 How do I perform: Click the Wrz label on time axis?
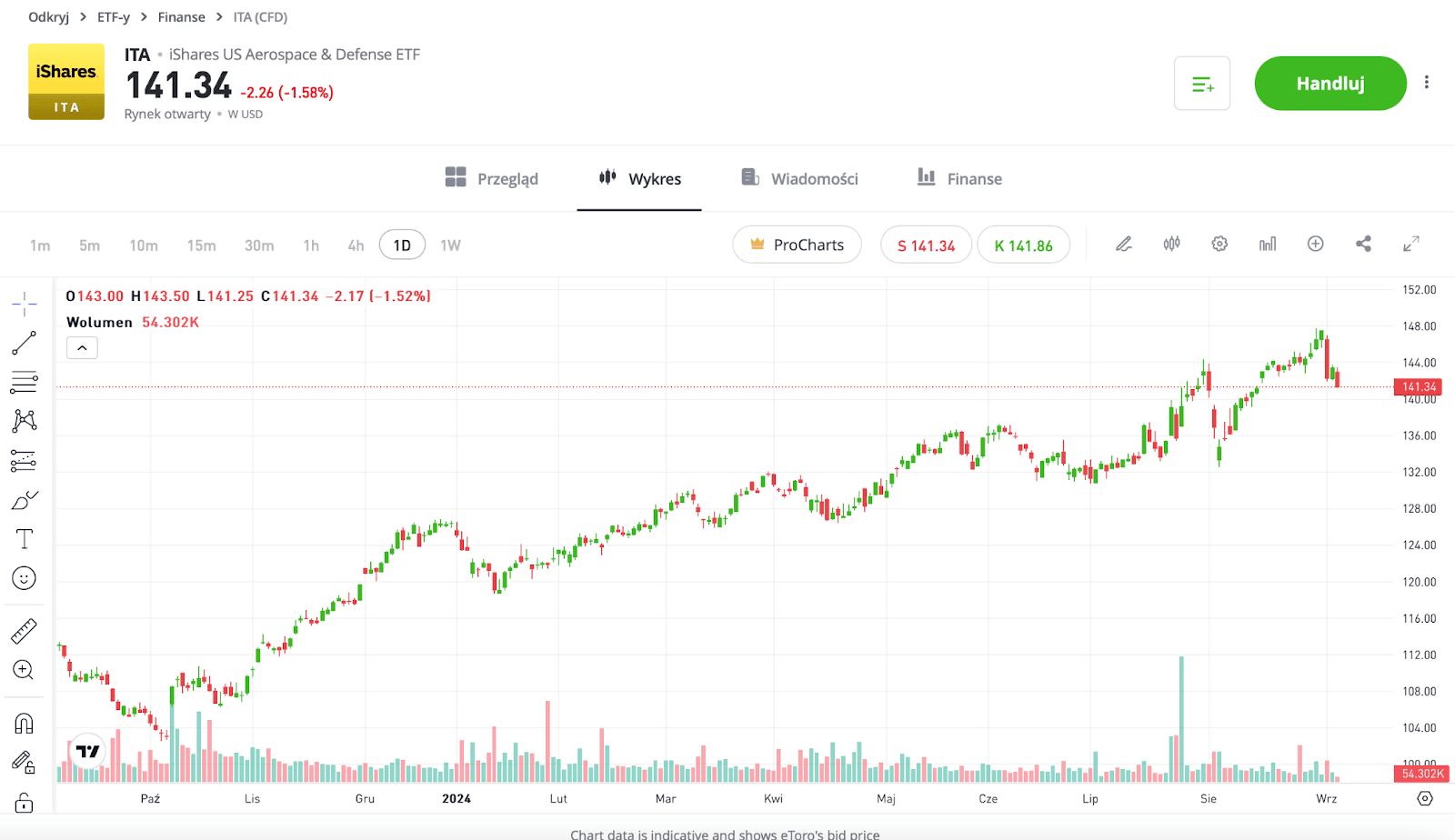point(1326,798)
